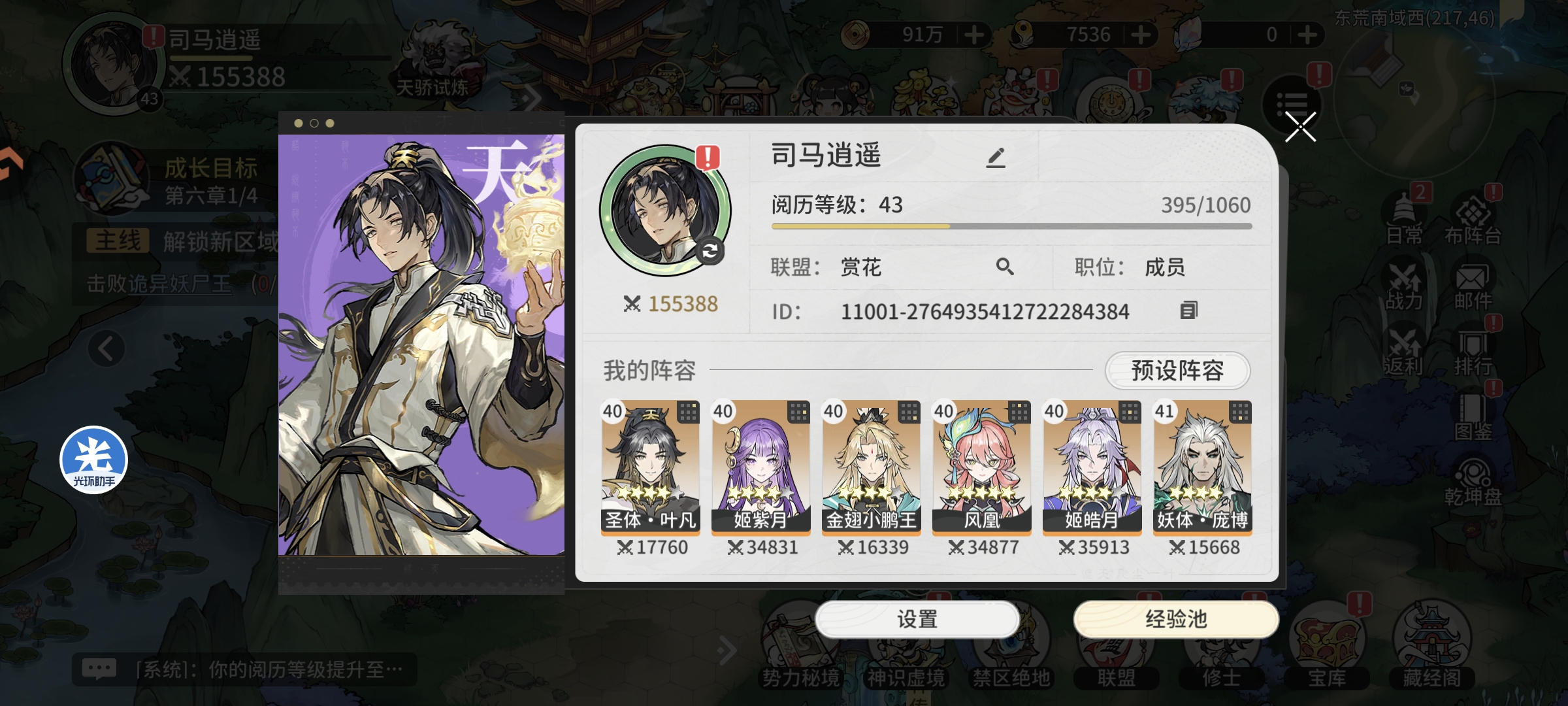1568x706 pixels.
Task: Swap avatar using the refresh icon
Action: 710,251
